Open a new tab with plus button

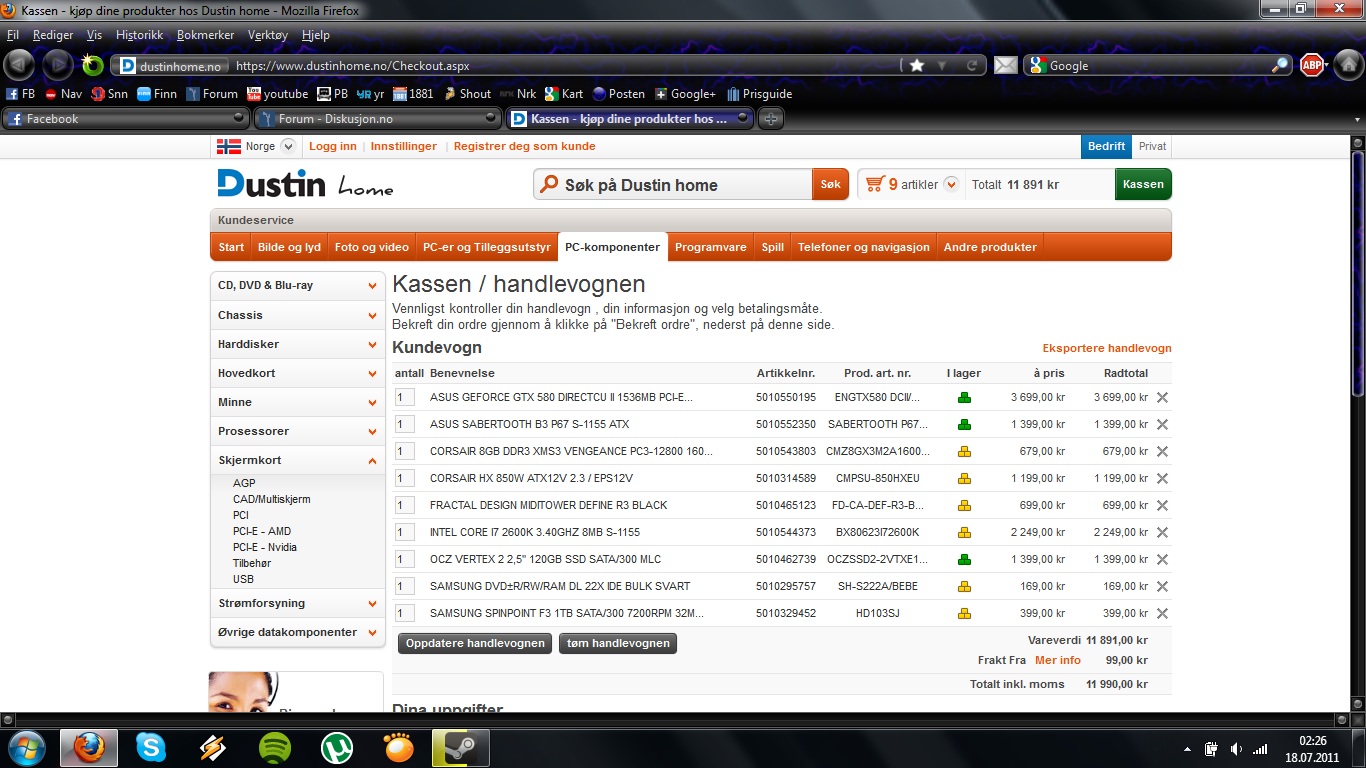[x=770, y=118]
